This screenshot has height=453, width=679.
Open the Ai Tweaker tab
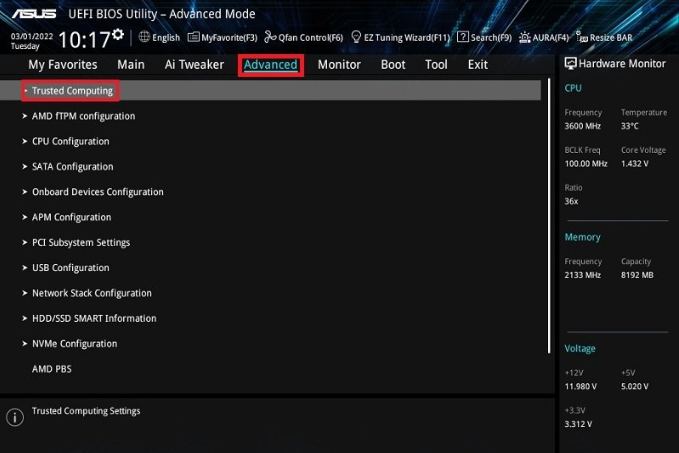click(194, 65)
